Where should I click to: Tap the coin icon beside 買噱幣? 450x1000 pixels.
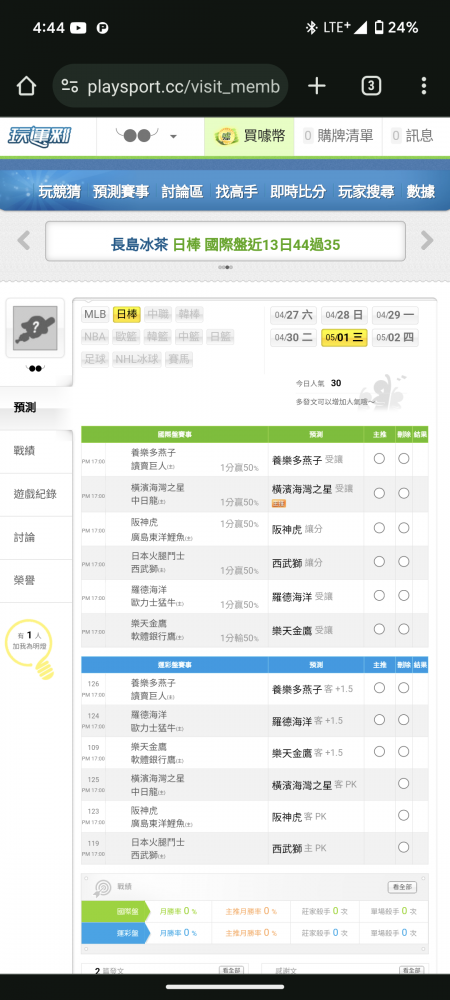pyautogui.click(x=226, y=136)
